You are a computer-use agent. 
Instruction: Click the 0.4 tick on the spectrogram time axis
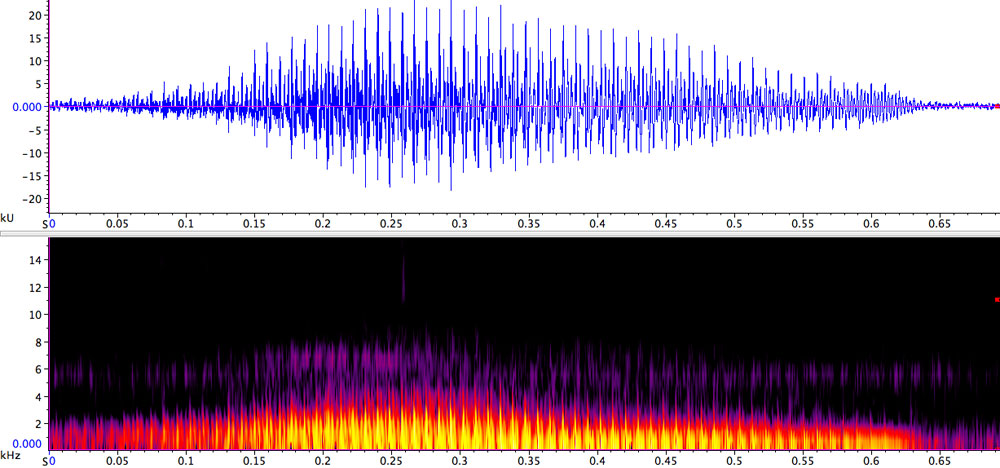(x=598, y=462)
